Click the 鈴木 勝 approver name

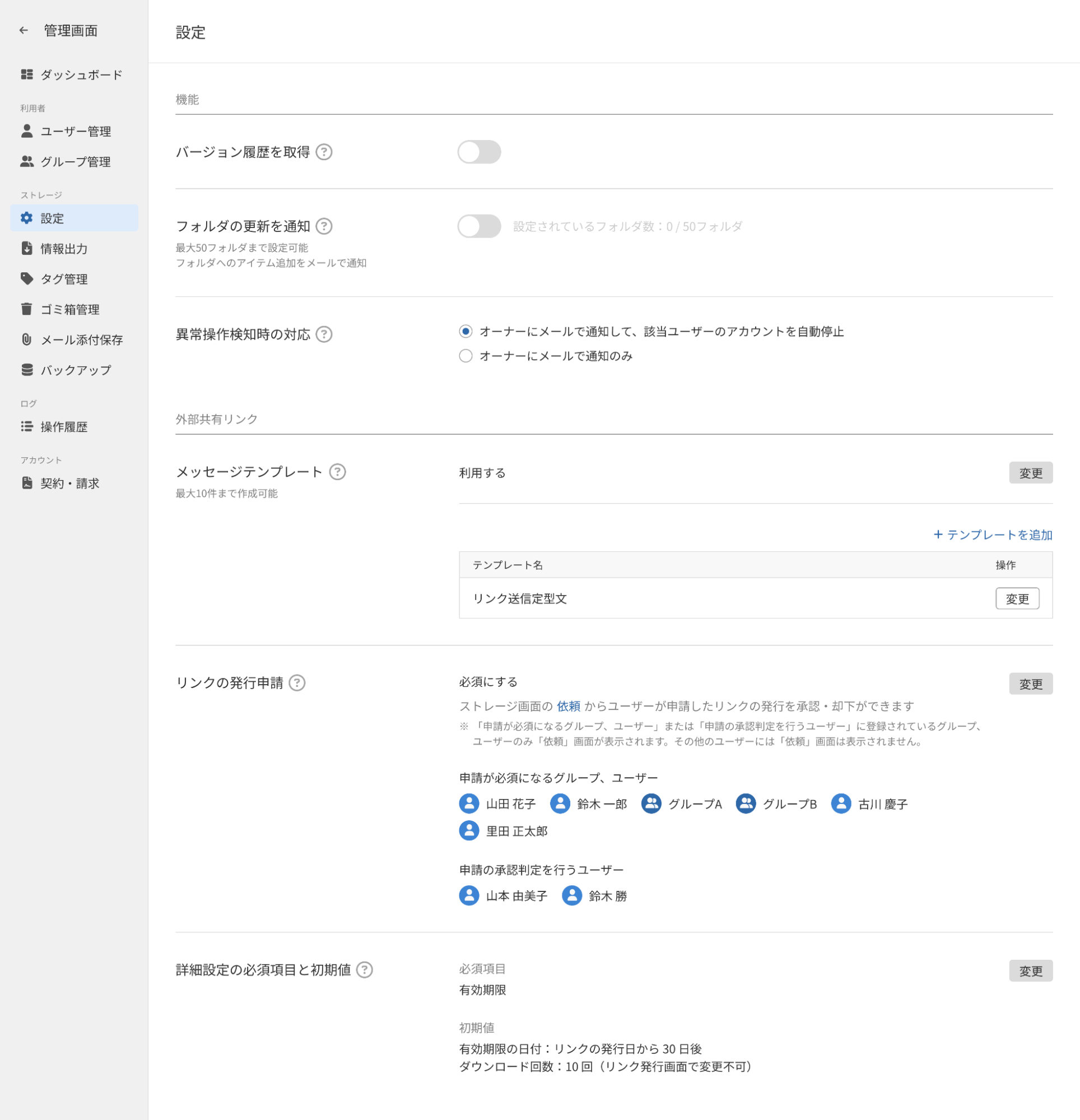(607, 896)
